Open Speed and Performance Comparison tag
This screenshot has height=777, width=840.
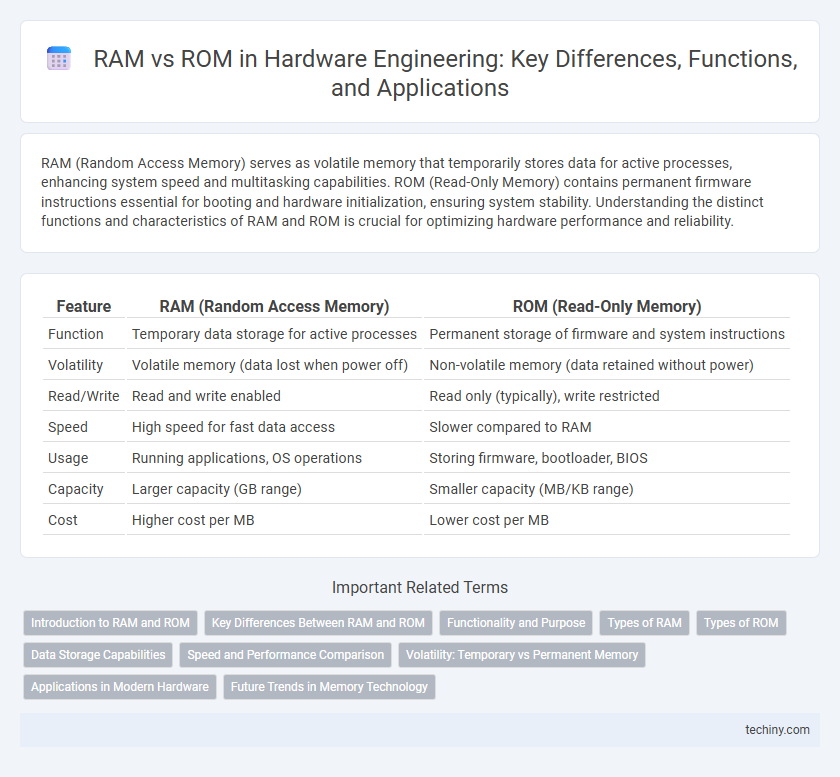(286, 655)
